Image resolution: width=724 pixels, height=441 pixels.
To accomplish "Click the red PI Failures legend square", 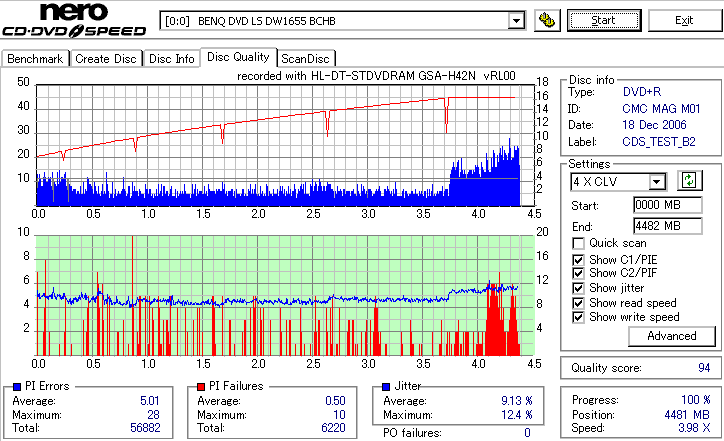I will tap(201, 387).
